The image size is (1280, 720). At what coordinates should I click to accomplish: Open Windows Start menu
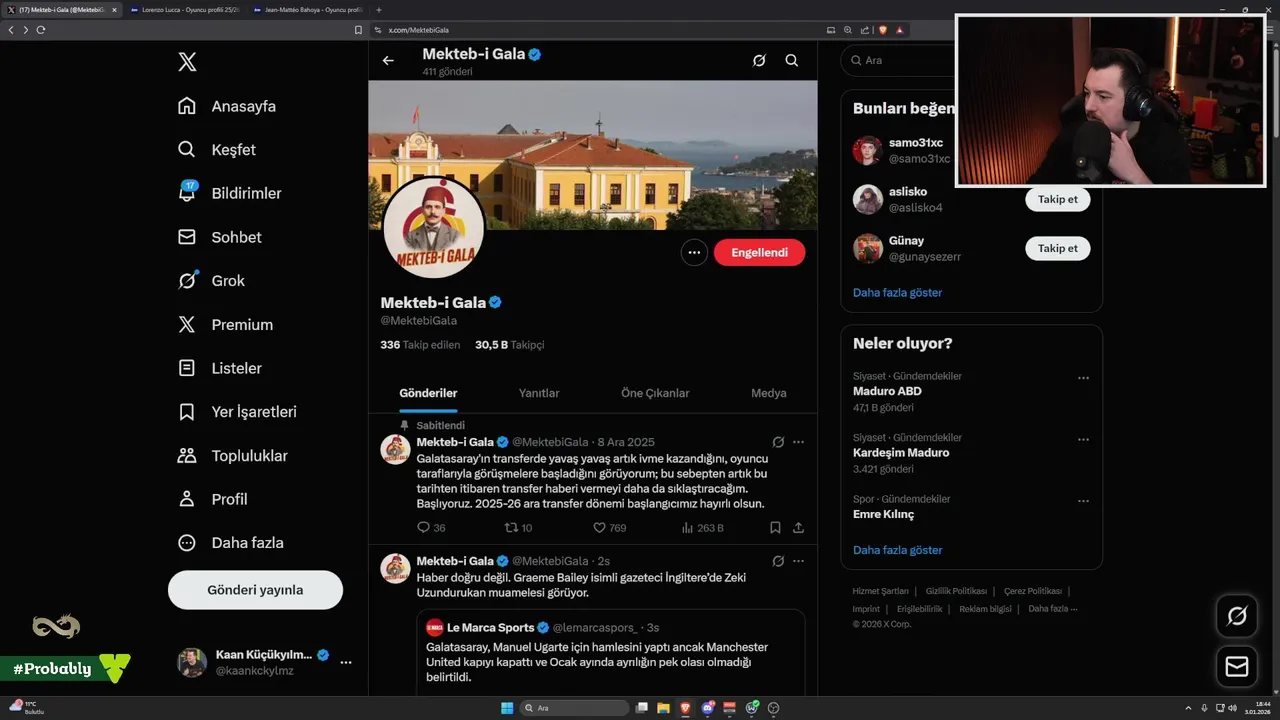pyautogui.click(x=507, y=708)
